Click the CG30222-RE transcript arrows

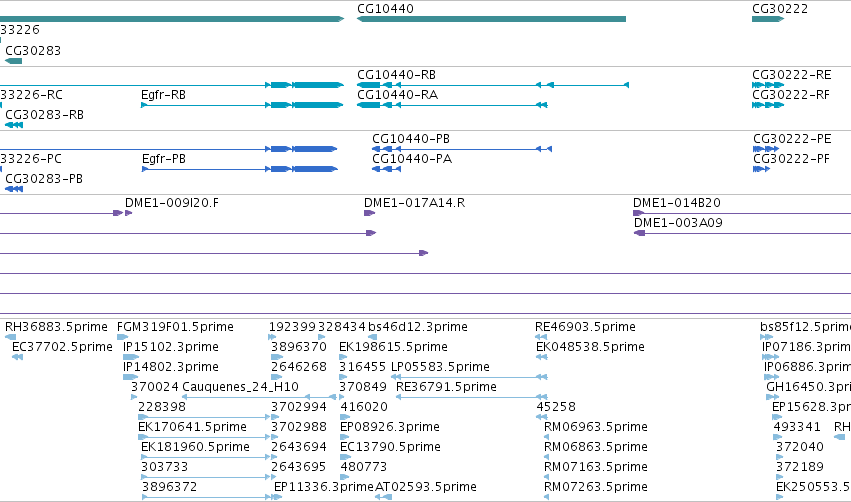768,85
